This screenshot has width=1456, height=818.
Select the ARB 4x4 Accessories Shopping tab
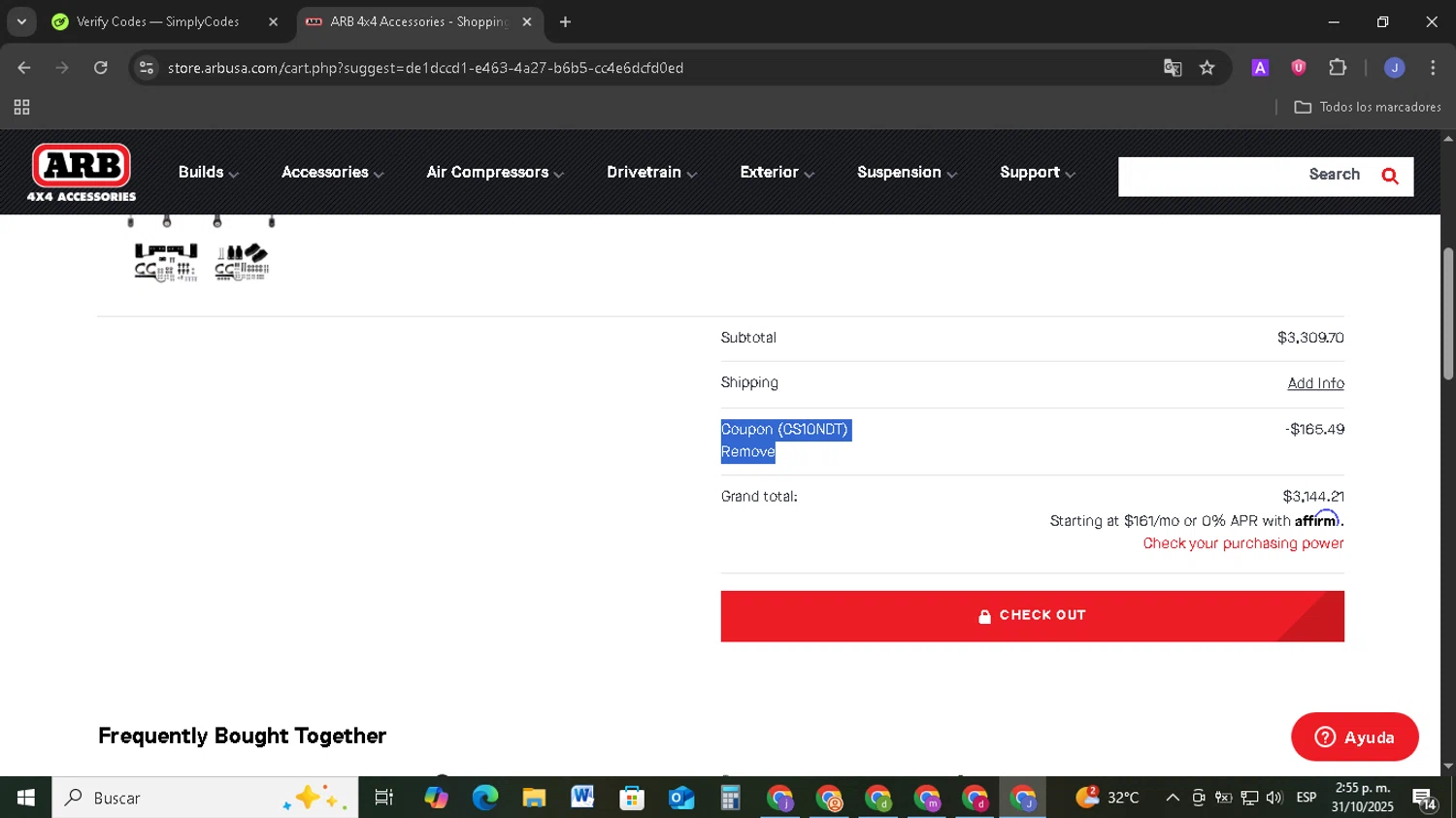[417, 21]
